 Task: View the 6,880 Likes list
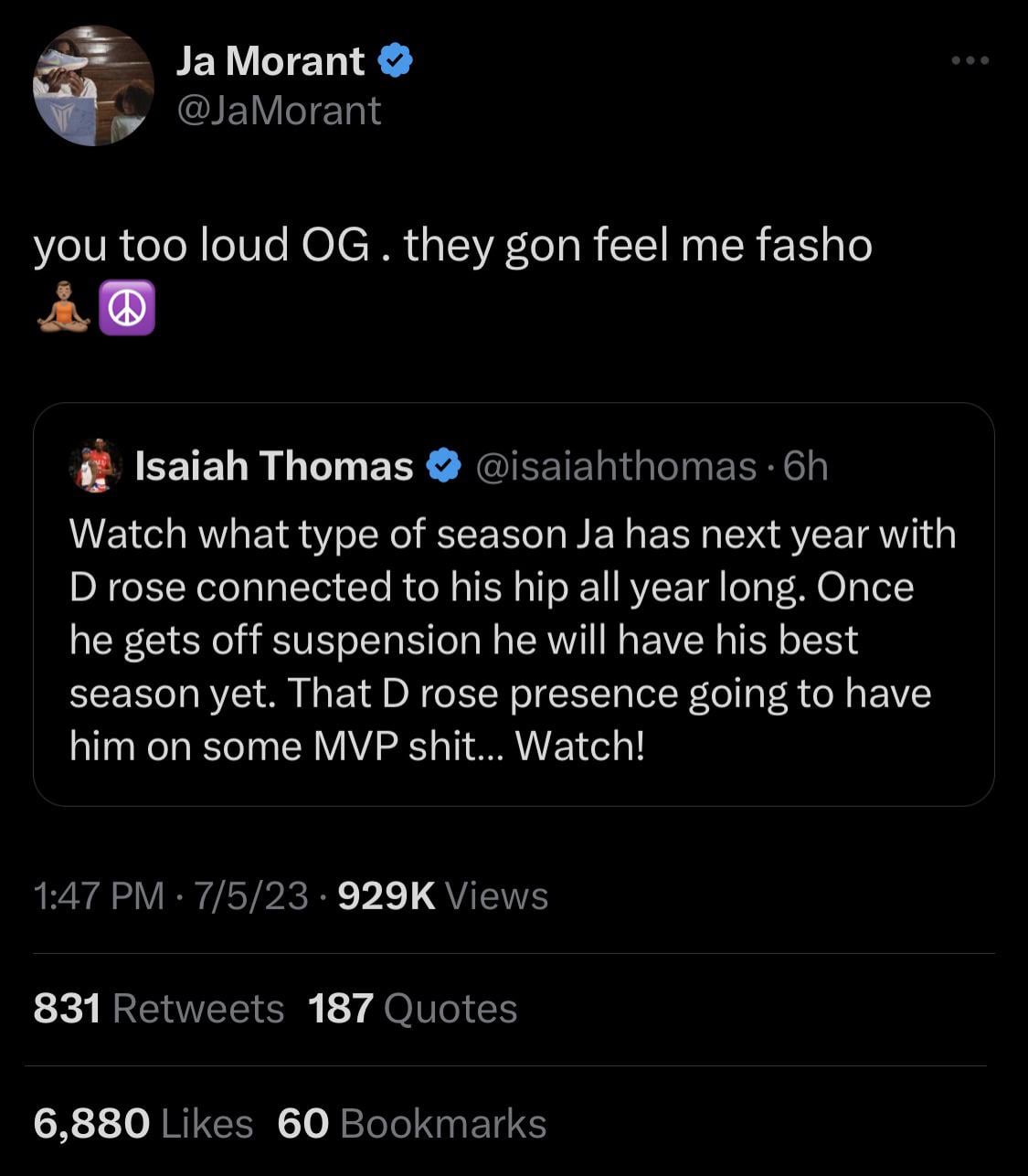pos(143,1123)
